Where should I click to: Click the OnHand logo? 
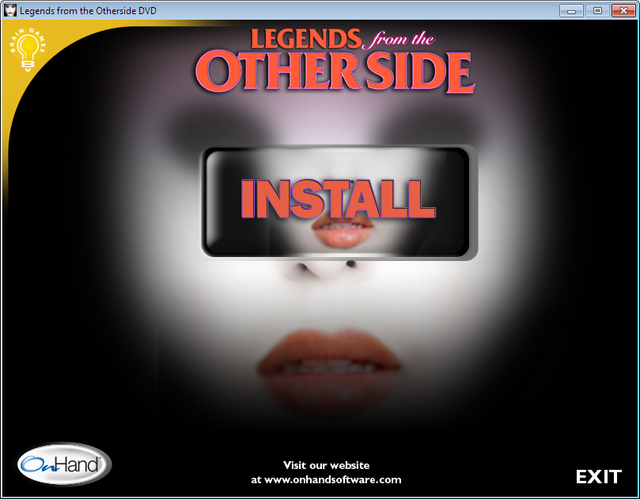click(64, 464)
